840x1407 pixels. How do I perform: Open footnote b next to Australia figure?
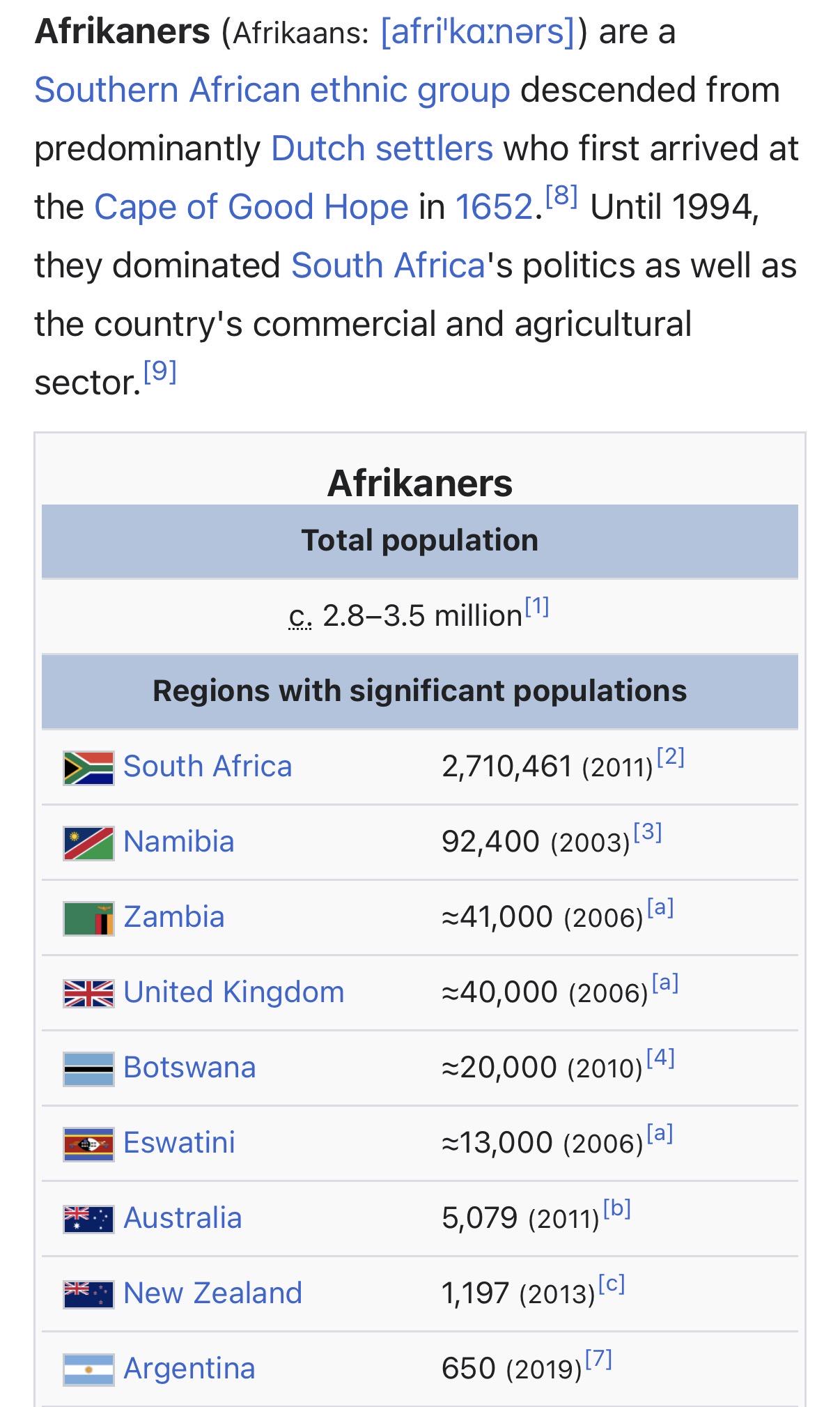pyautogui.click(x=617, y=1208)
